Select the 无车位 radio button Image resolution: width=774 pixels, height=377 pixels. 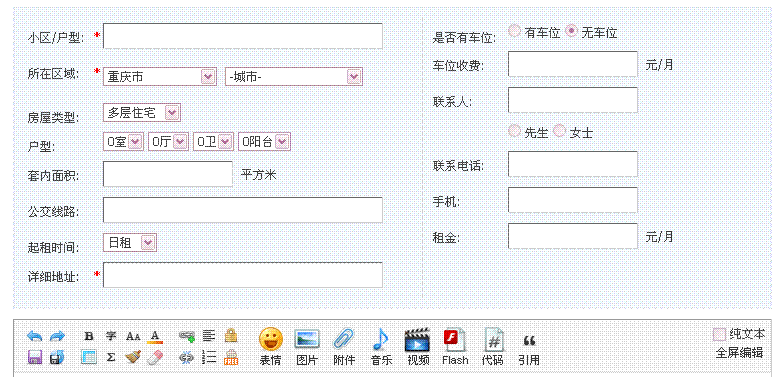[x=572, y=31]
